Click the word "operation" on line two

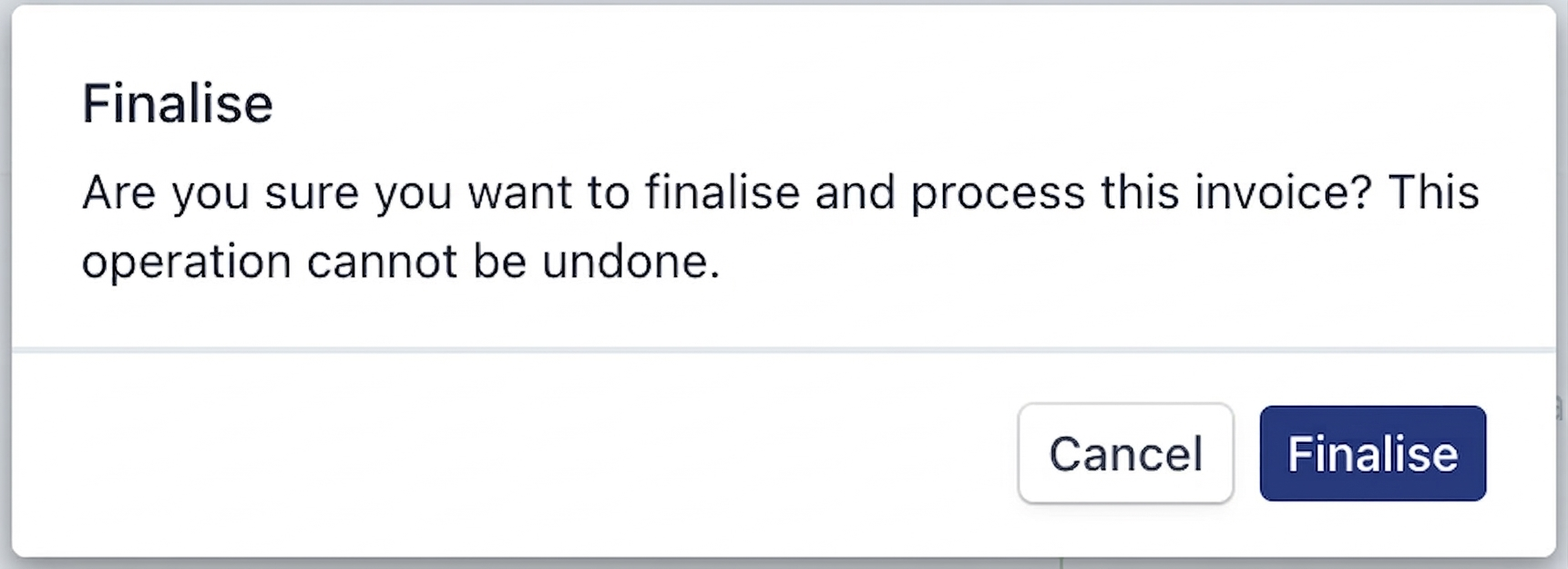(x=187, y=263)
